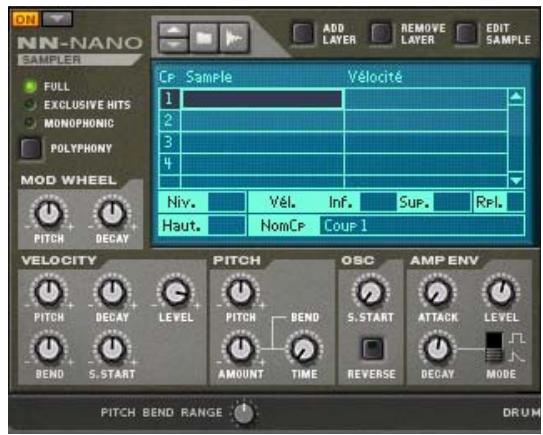
Task: Click the Add Layer button
Action: pyautogui.click(x=303, y=34)
